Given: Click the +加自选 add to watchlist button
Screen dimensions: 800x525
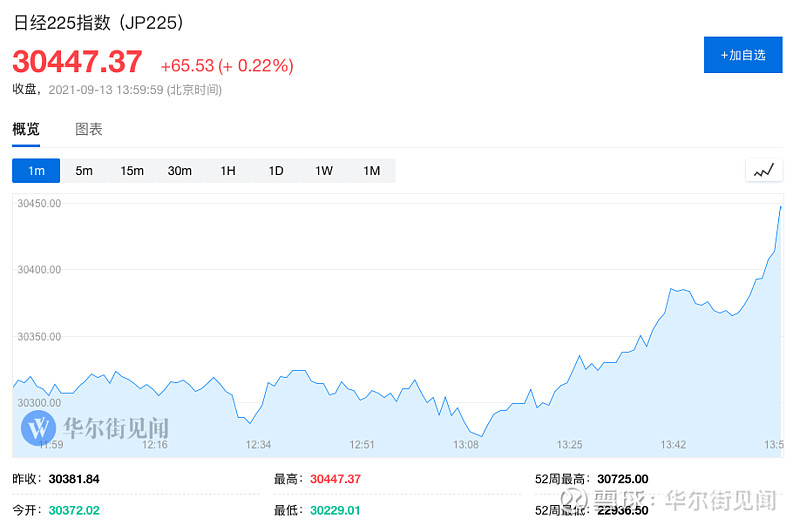Looking at the screenshot, I should [x=743, y=55].
